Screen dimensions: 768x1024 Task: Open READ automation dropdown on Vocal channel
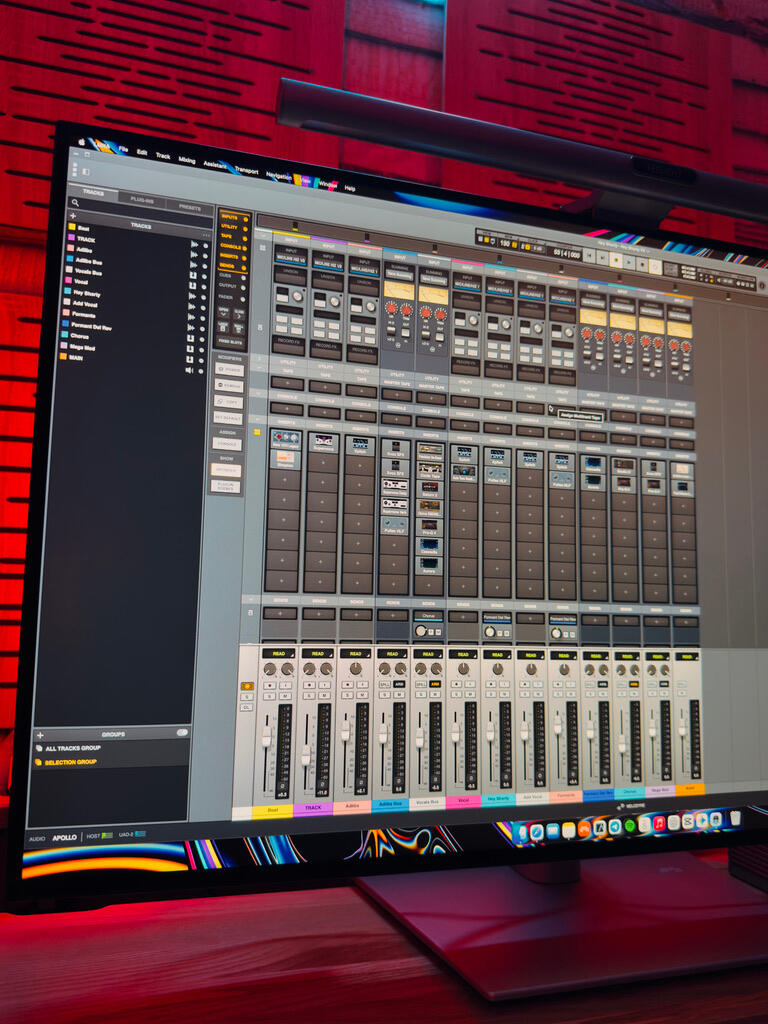[462, 654]
